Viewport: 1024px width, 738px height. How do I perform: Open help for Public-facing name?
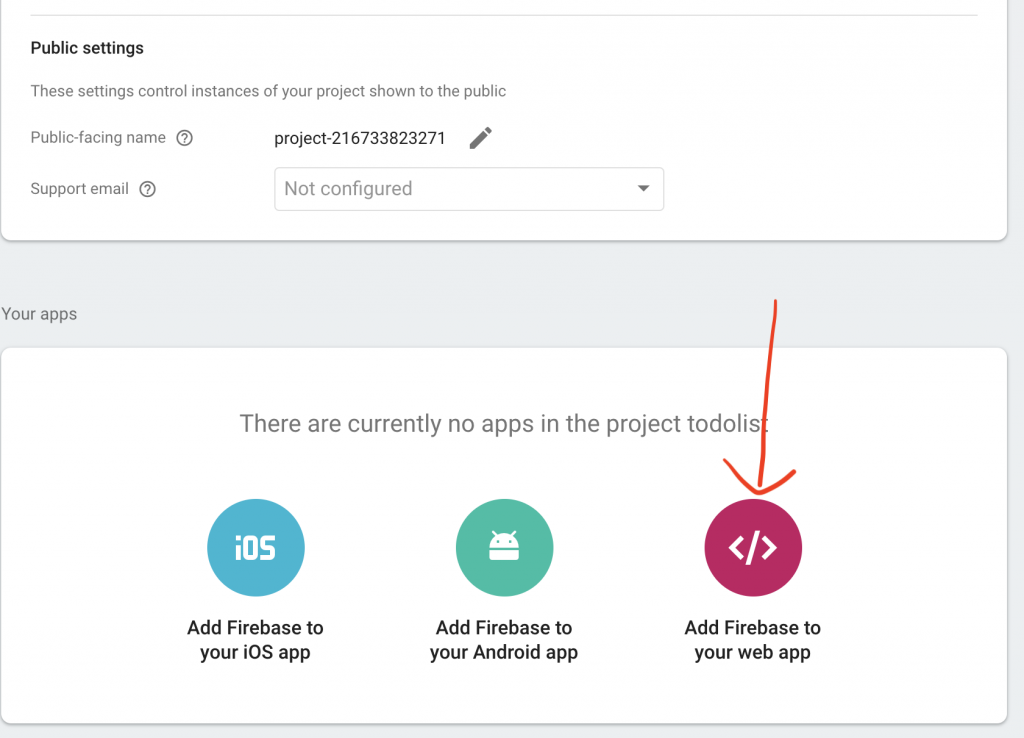185,138
